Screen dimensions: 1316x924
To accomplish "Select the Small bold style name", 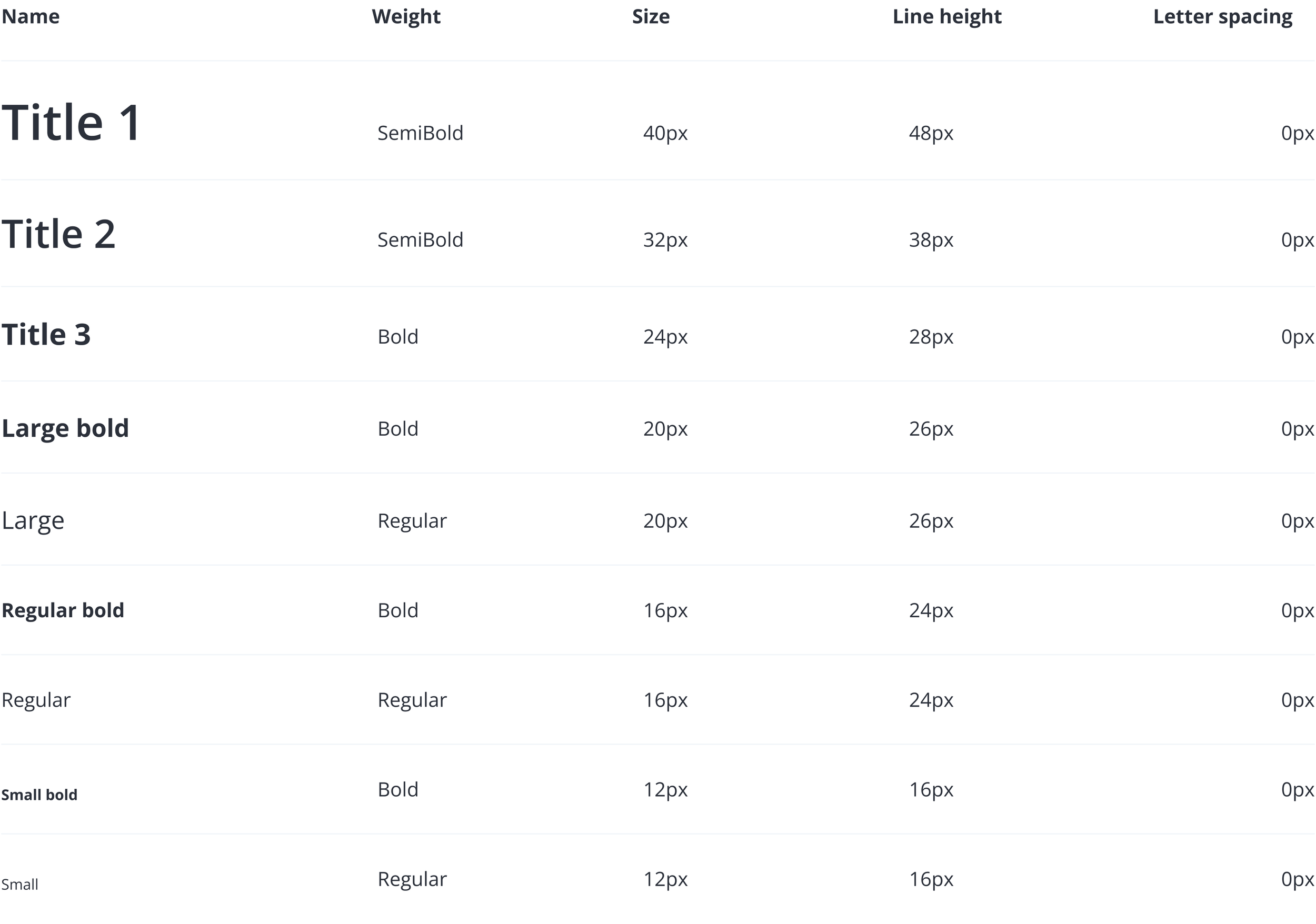I will pos(39,795).
